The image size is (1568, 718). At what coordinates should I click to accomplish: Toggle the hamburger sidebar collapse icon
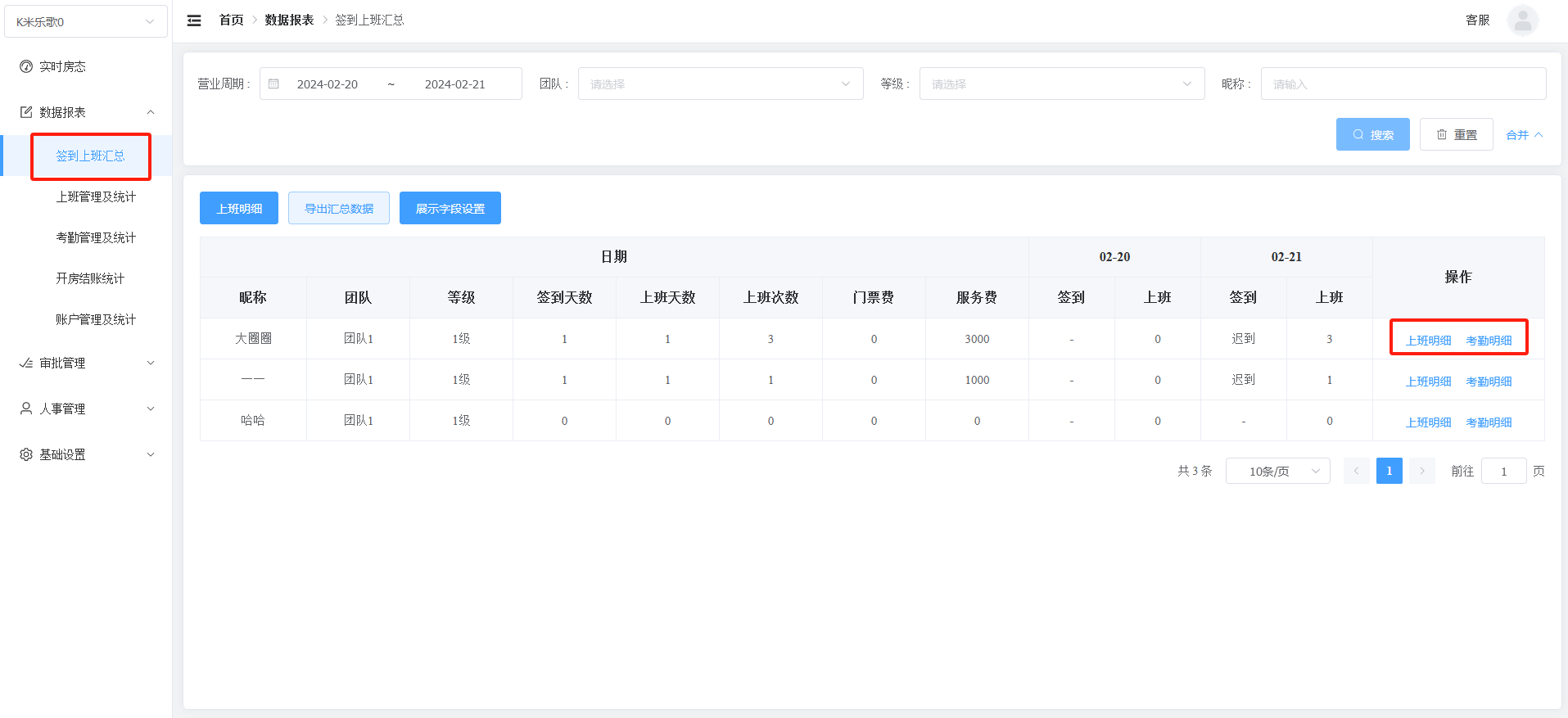coord(194,20)
